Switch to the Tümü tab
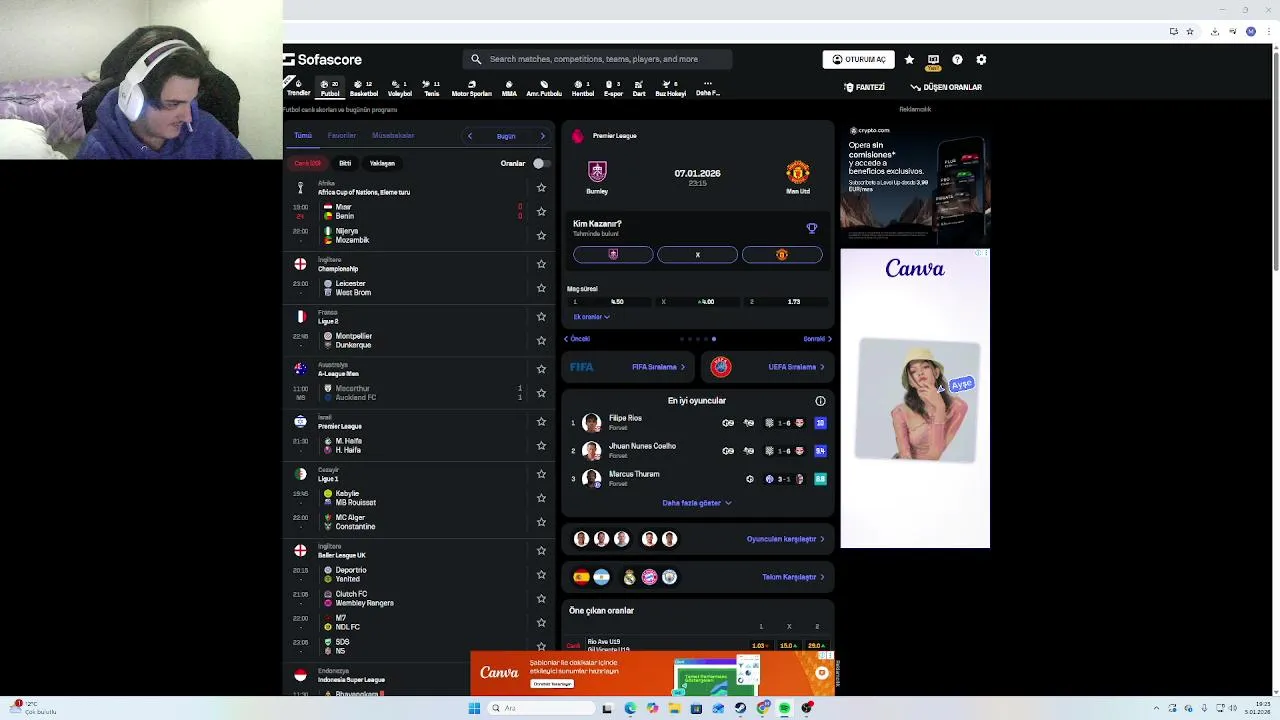This screenshot has height=720, width=1280. pyautogui.click(x=303, y=135)
